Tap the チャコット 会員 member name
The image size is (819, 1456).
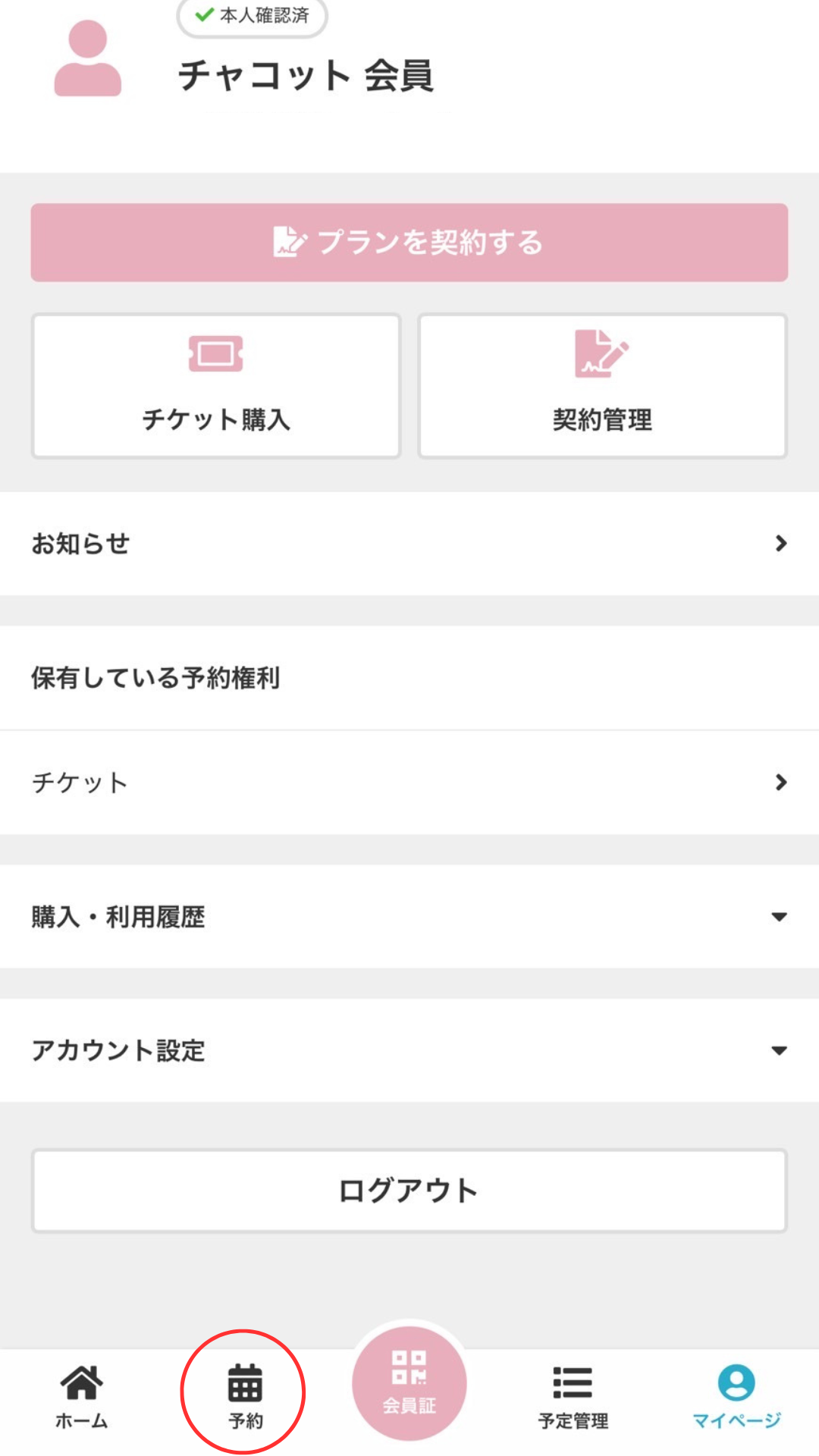(305, 76)
